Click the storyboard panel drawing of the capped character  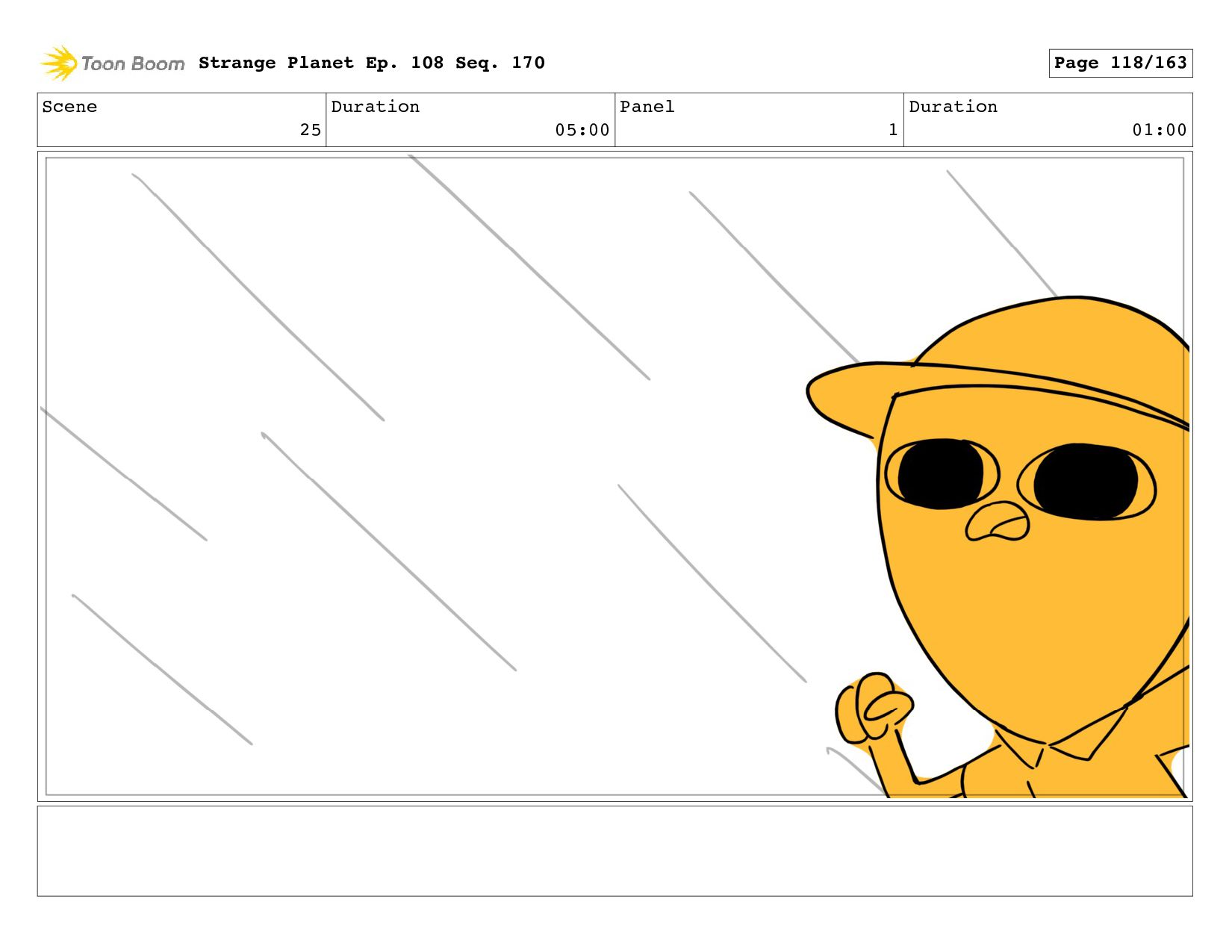615,476
